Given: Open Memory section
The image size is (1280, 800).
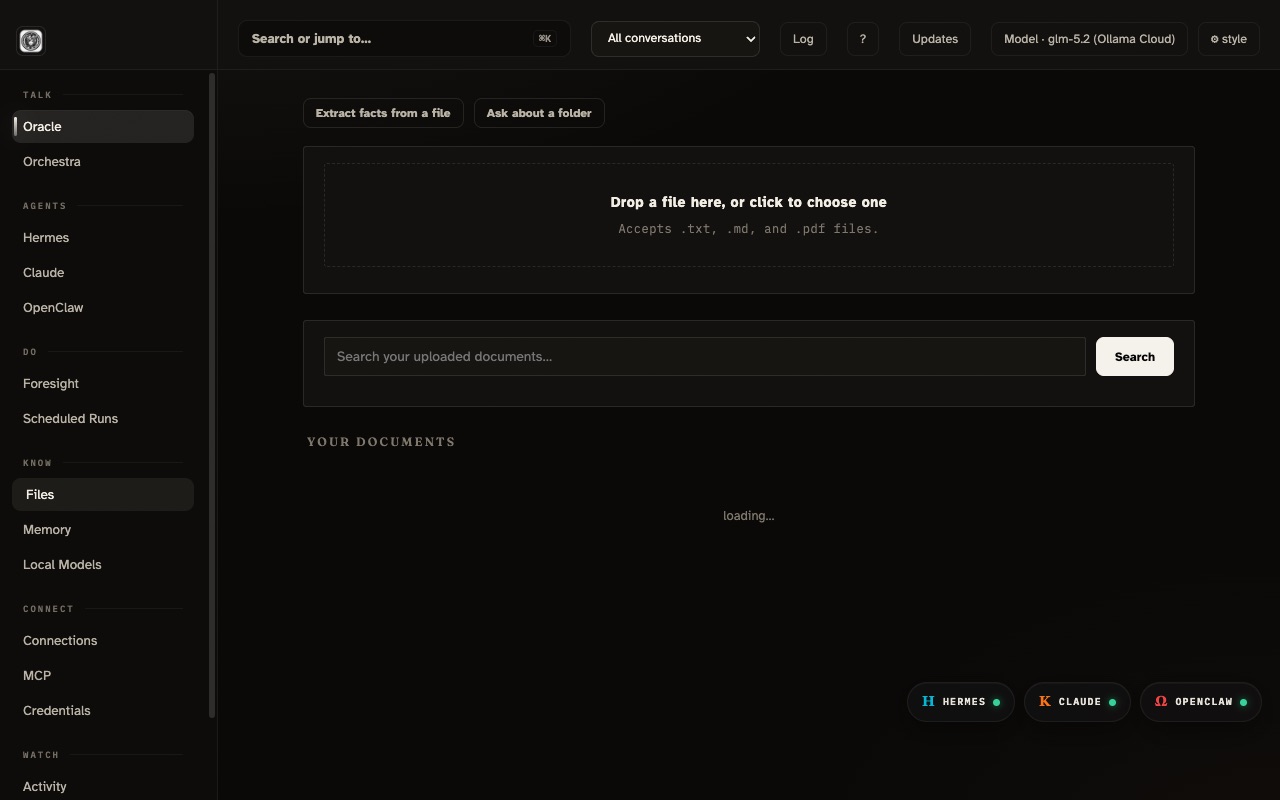Looking at the screenshot, I should coord(103,530).
